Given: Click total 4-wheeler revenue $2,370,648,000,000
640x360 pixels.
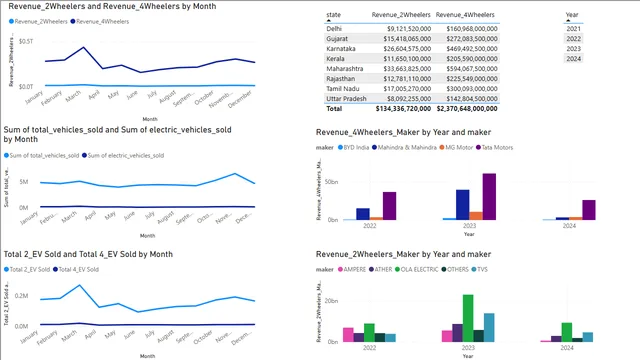Looking at the screenshot, I should coord(467,109).
